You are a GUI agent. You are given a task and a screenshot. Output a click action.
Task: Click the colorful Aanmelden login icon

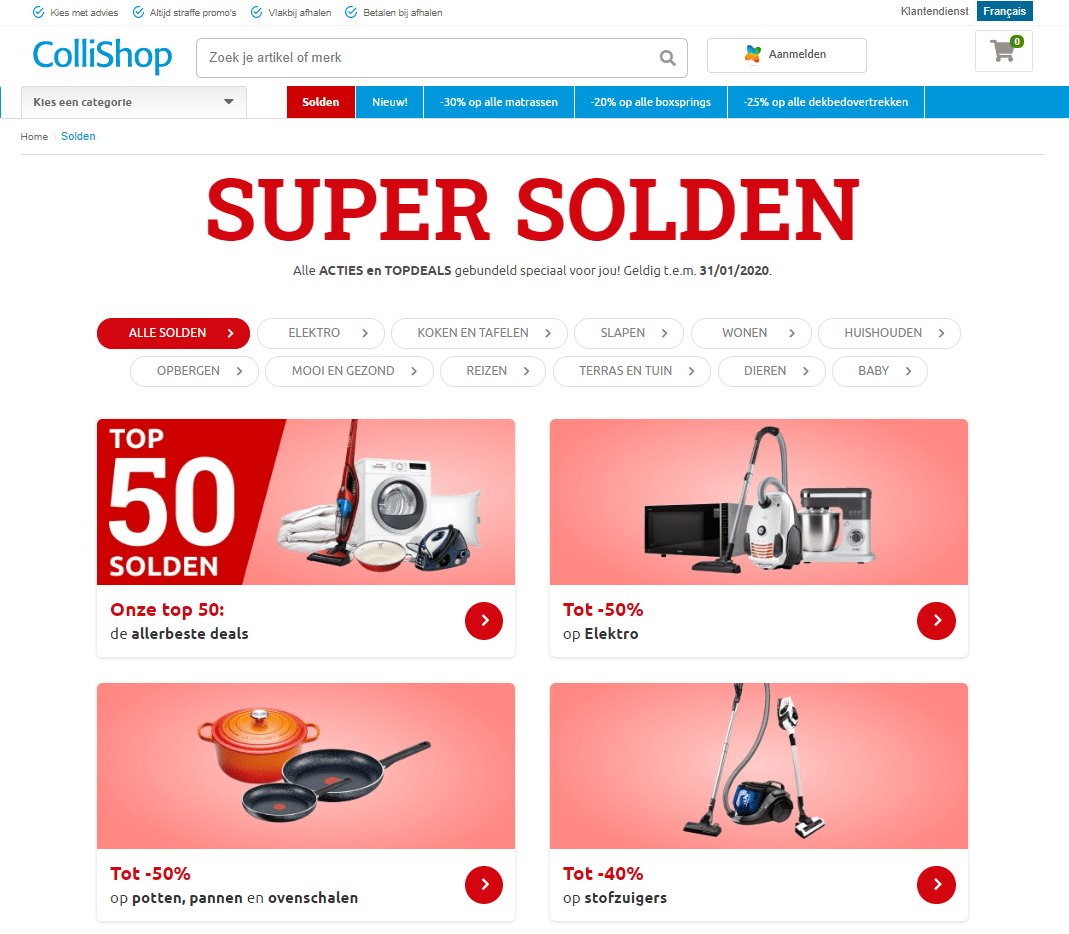coord(753,55)
